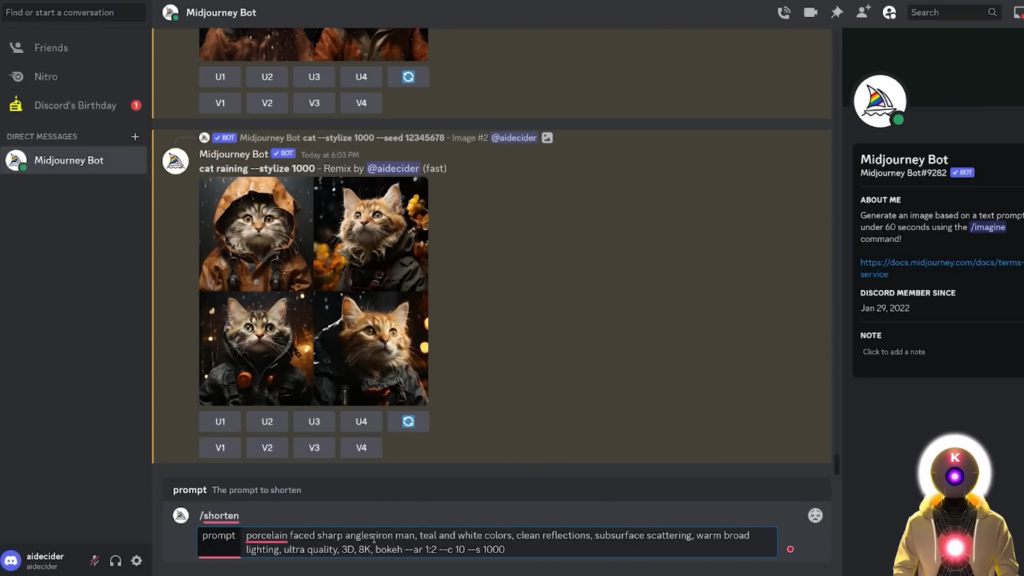Click U1 under cat raining image
1024x576 pixels.
[220, 422]
